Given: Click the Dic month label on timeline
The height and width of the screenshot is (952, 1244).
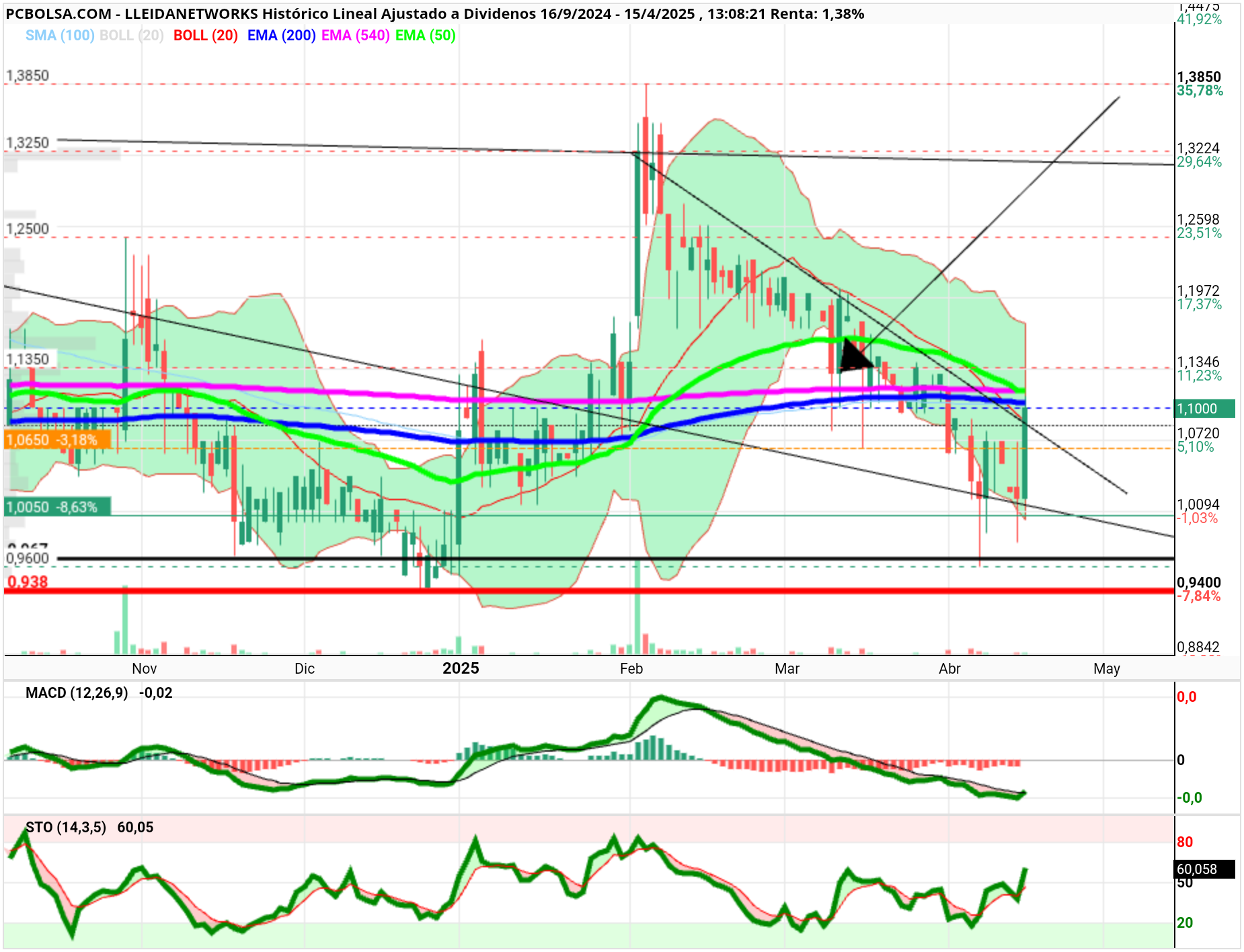Looking at the screenshot, I should pyautogui.click(x=305, y=668).
